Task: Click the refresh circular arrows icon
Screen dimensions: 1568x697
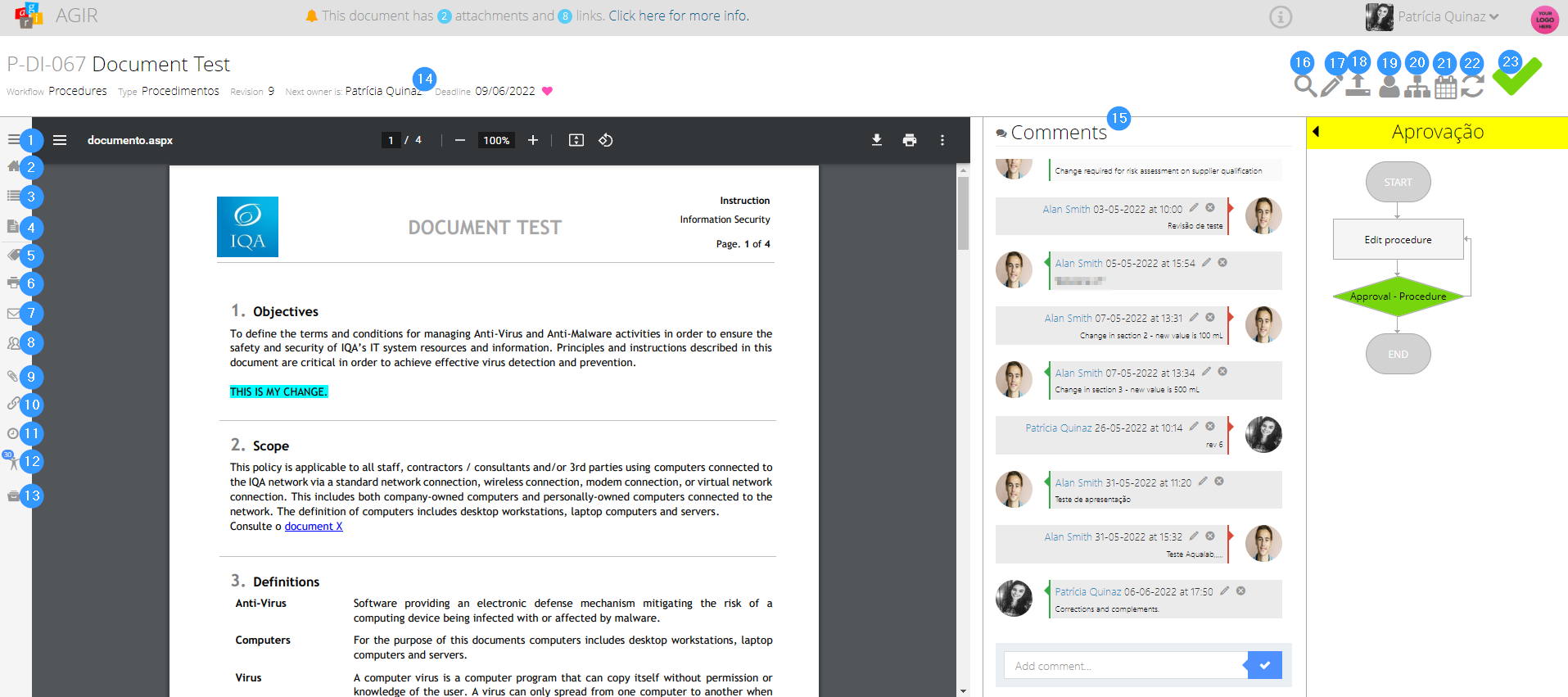Action: [x=1472, y=86]
